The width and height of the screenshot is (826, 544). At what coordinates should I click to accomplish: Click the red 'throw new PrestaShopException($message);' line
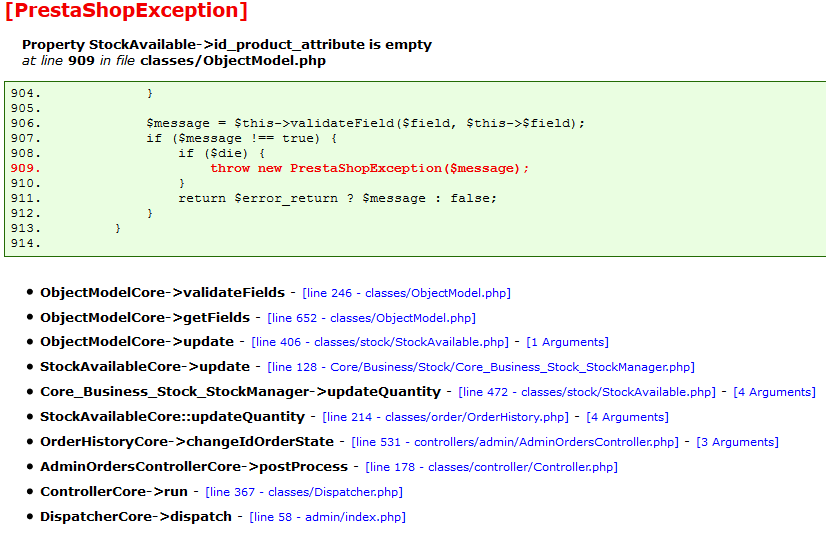pyautogui.click(x=370, y=169)
